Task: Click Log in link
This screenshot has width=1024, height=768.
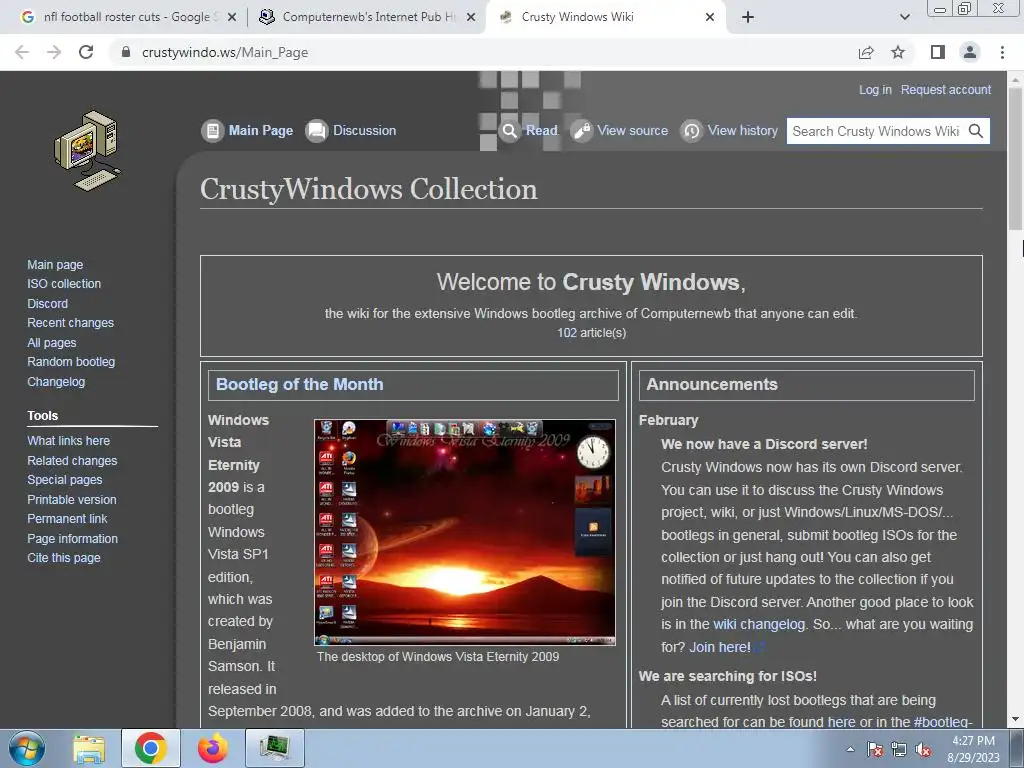Action: [x=875, y=89]
